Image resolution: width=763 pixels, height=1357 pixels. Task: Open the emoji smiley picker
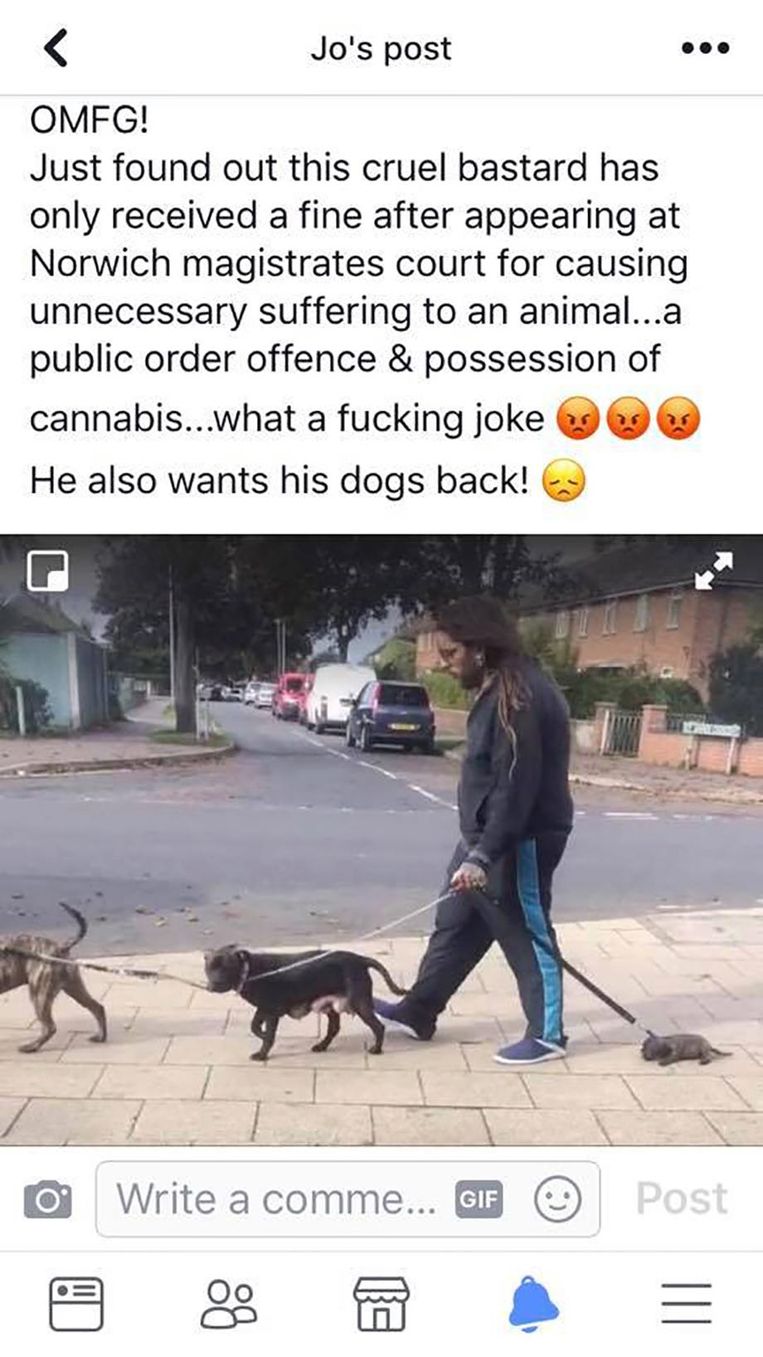coord(557,1198)
